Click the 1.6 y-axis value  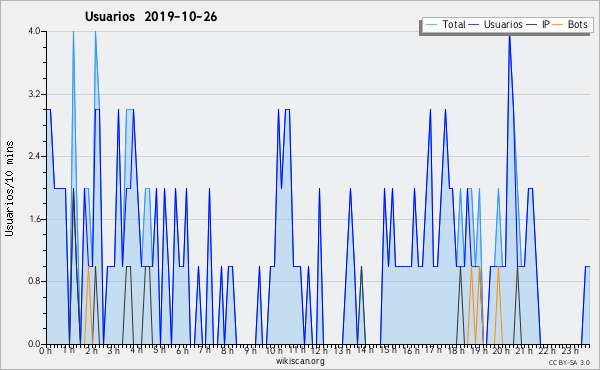[34, 219]
